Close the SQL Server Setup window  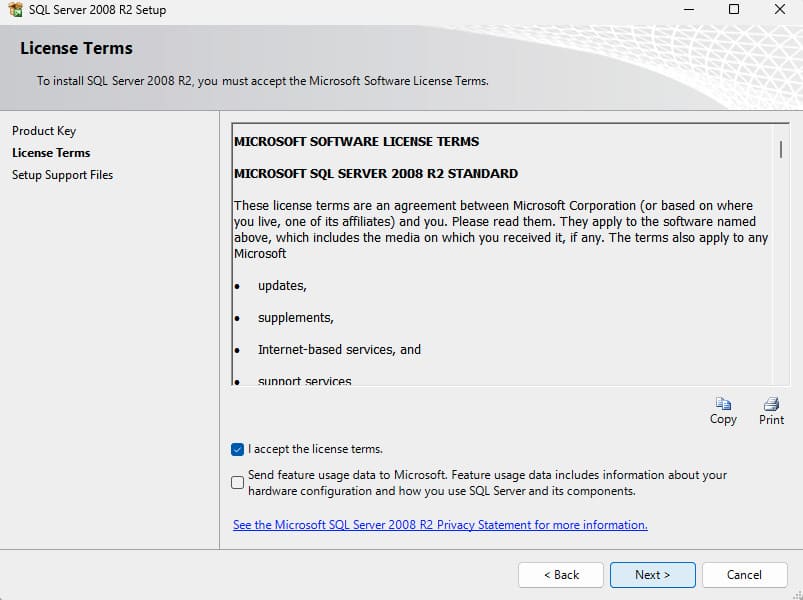tap(779, 10)
